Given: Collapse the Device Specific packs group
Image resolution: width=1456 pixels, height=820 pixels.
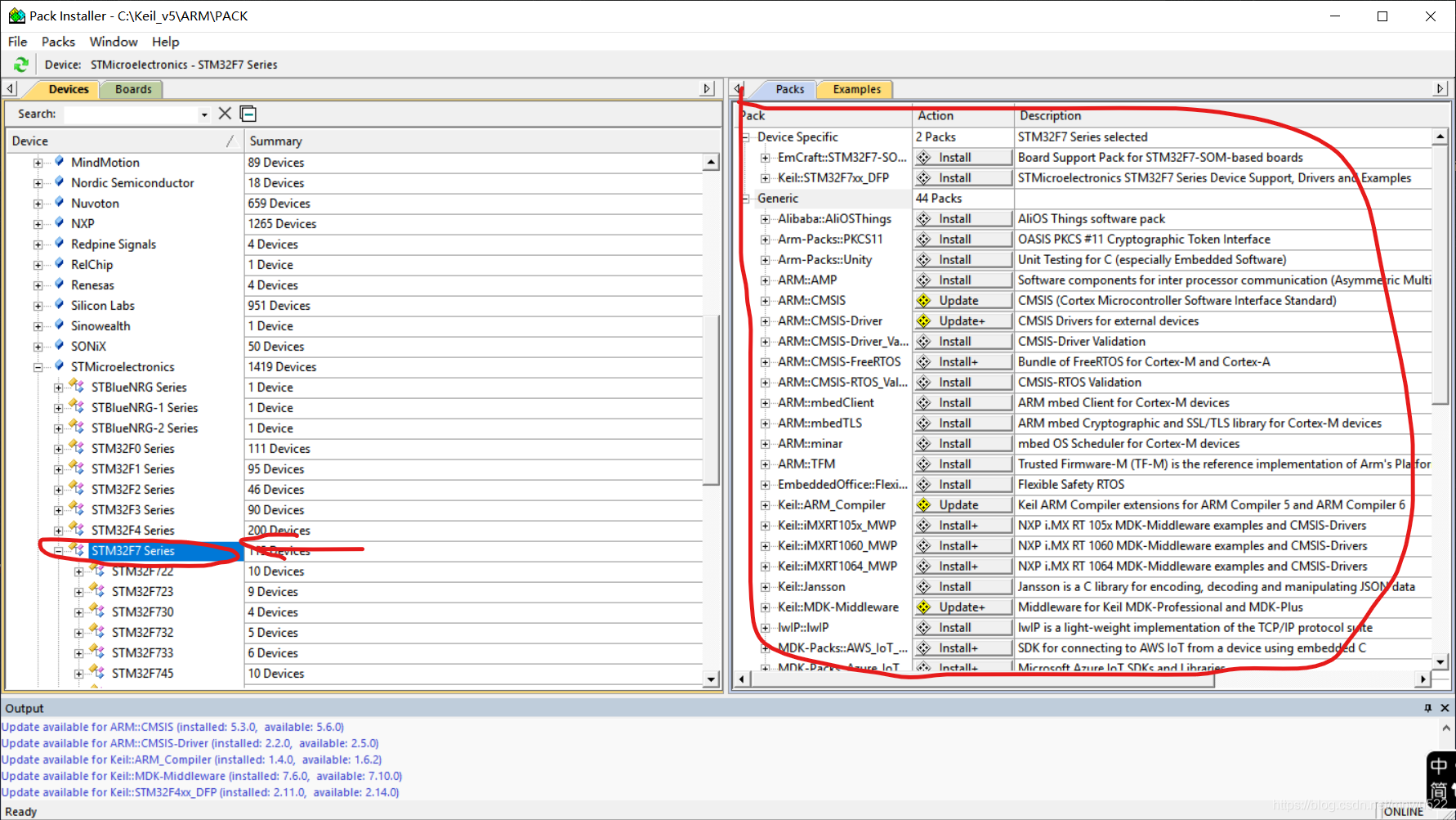Looking at the screenshot, I should 745,137.
